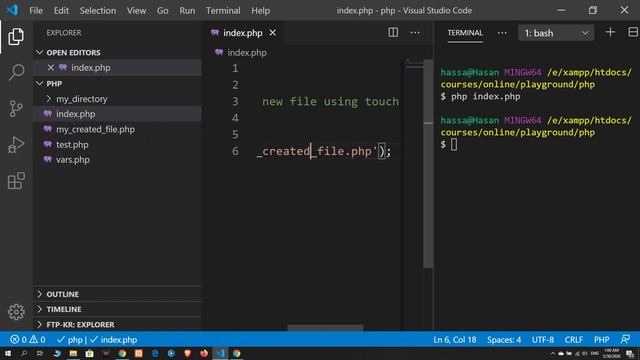Open the Extensions view
Image resolution: width=640 pixels, height=360 pixels.
[x=16, y=181]
